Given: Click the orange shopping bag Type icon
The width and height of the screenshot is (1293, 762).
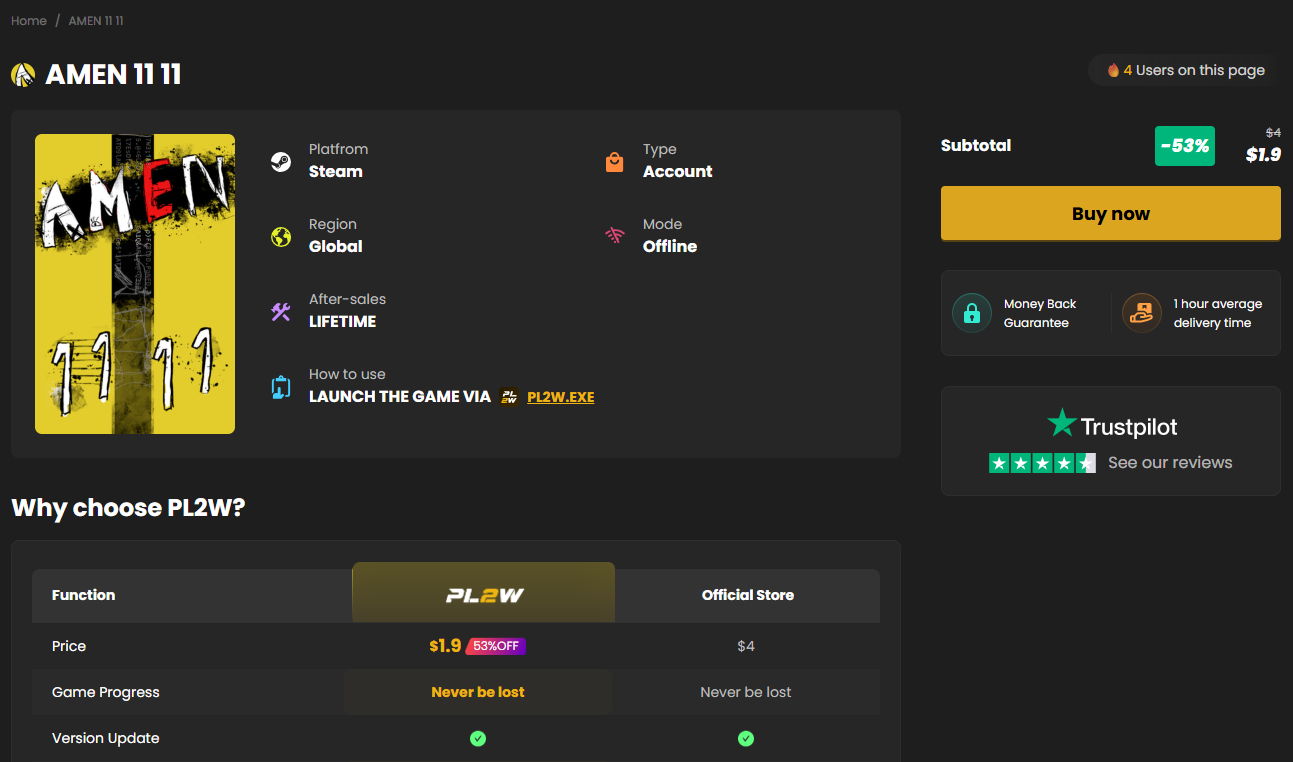Looking at the screenshot, I should (615, 162).
